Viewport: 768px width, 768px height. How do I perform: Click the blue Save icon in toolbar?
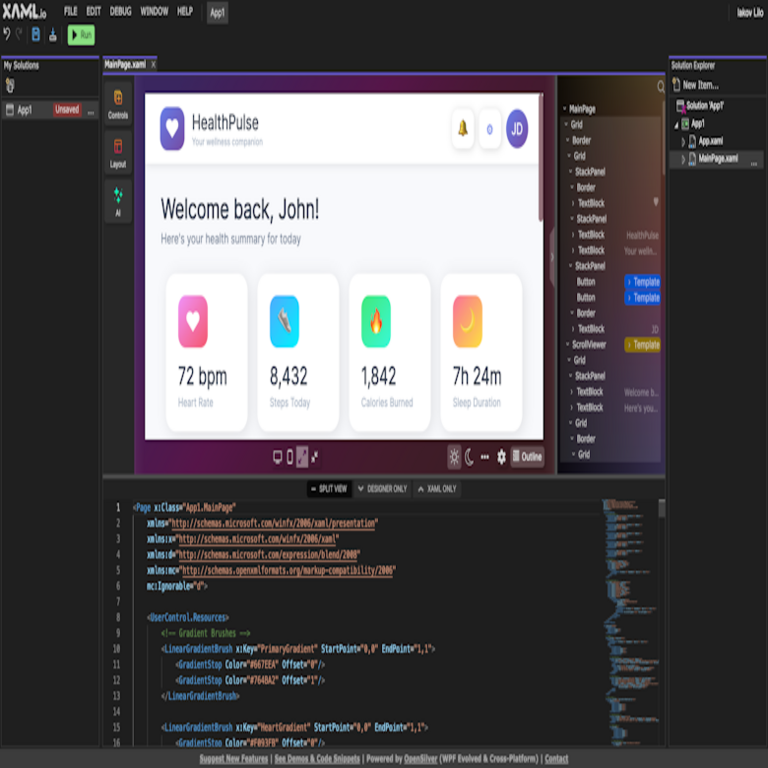click(36, 34)
